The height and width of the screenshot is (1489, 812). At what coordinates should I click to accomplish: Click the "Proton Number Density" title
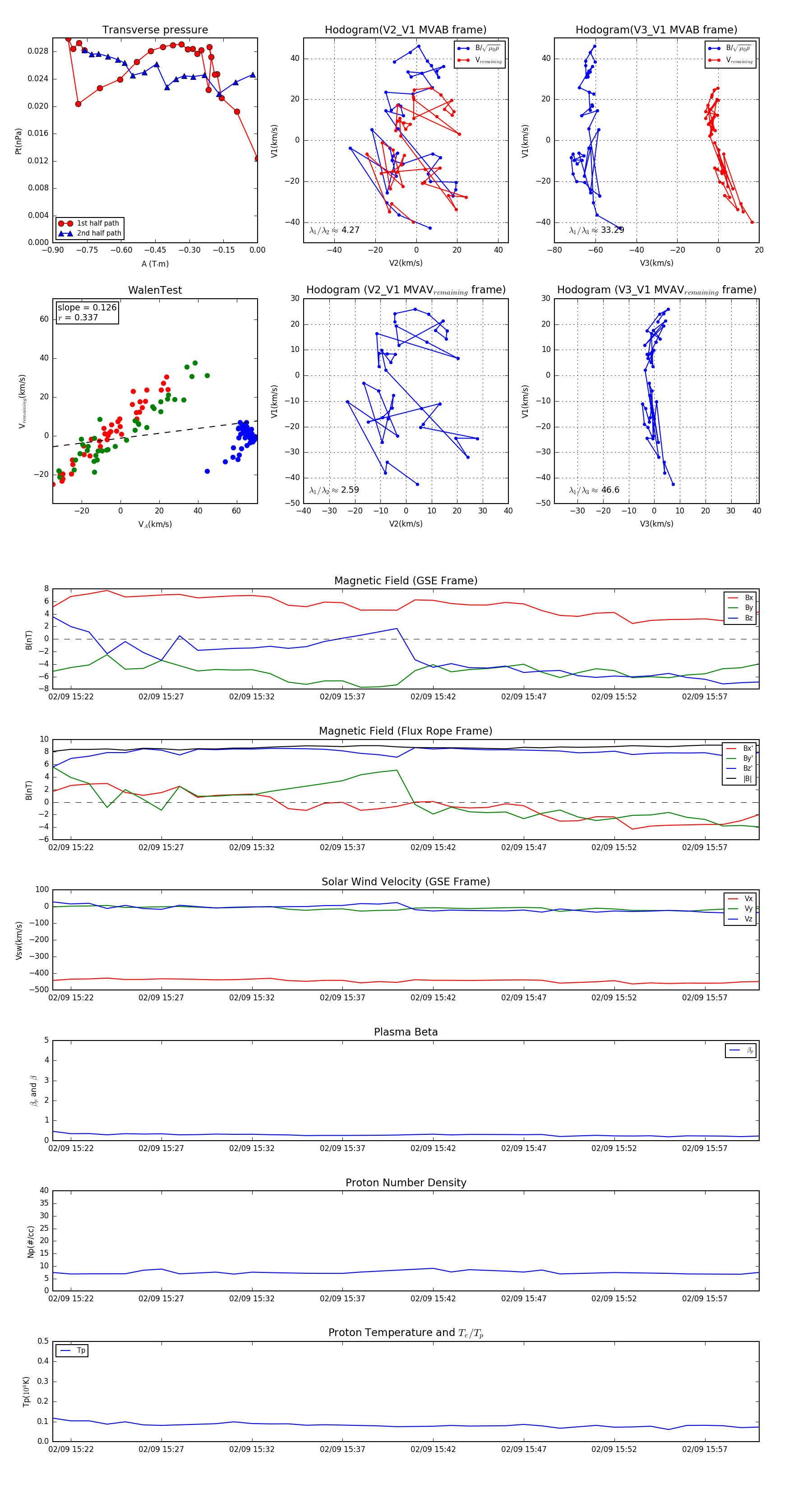tap(406, 1183)
